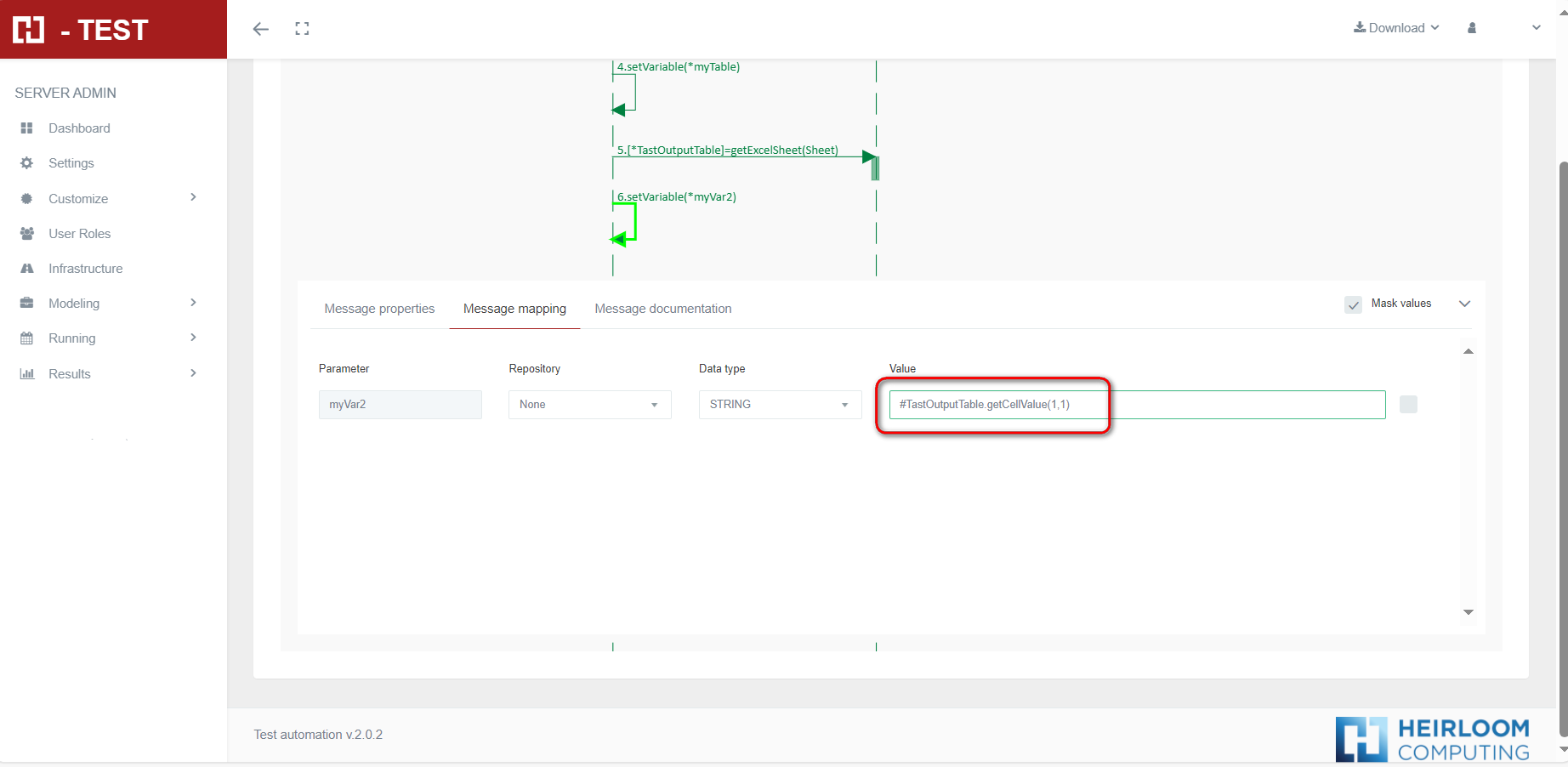
Task: Click the Settings gear icon
Action: (27, 163)
